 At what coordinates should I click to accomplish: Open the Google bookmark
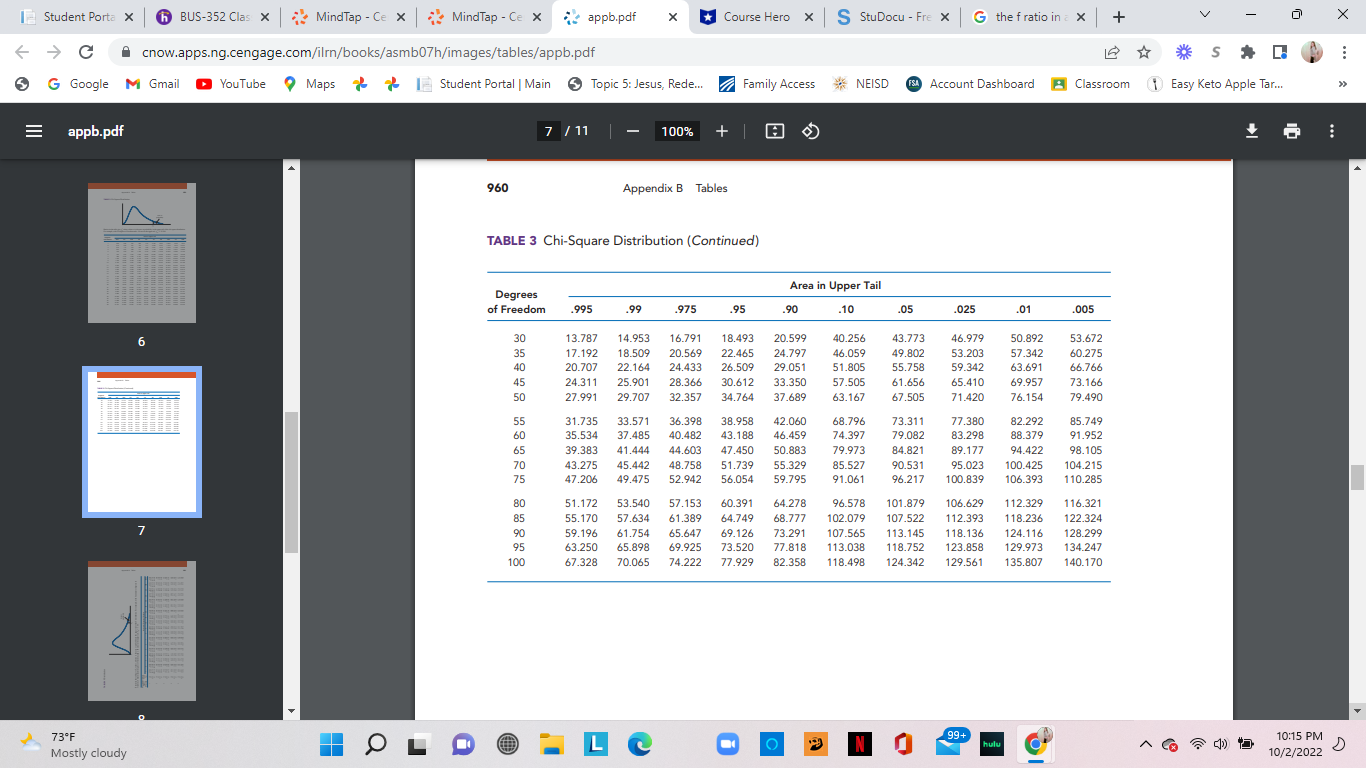click(x=78, y=84)
